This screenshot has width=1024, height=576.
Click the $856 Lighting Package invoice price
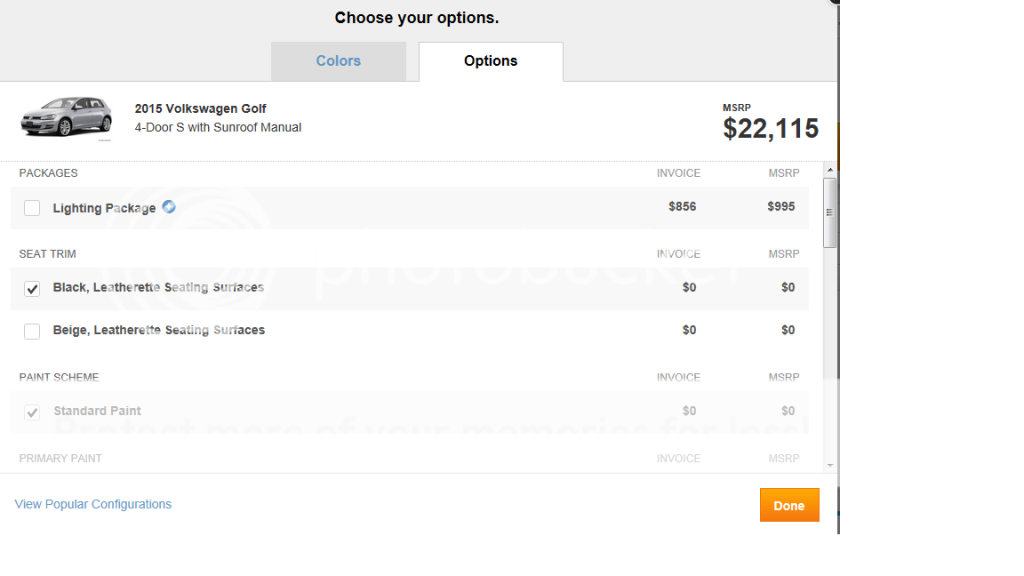coord(682,207)
